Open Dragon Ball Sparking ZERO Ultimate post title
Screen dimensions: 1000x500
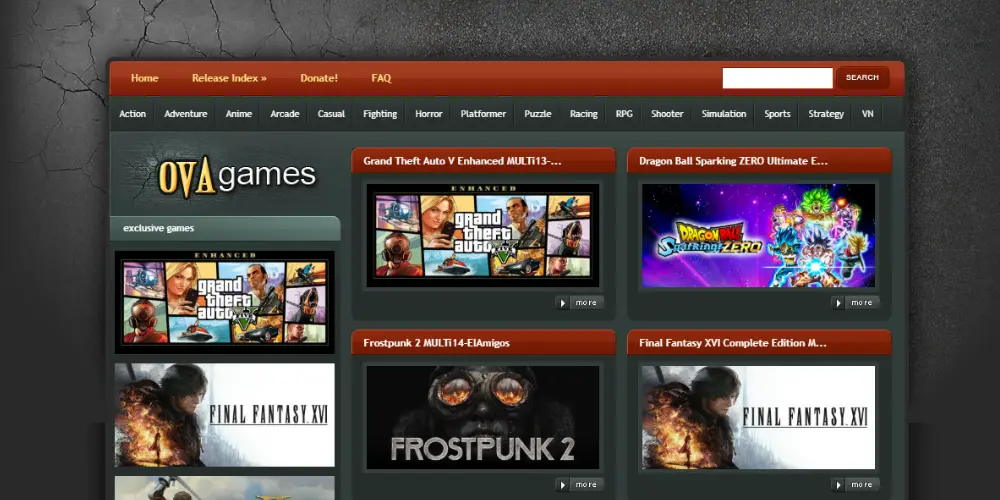(733, 161)
